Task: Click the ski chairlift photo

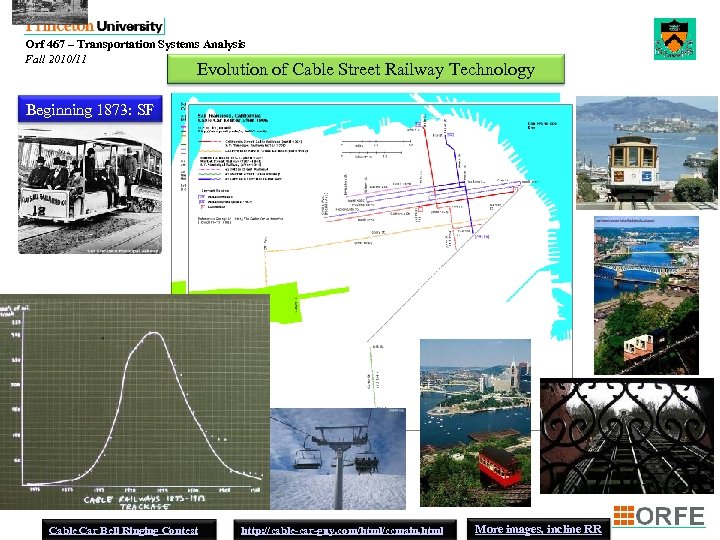Action: [338, 459]
